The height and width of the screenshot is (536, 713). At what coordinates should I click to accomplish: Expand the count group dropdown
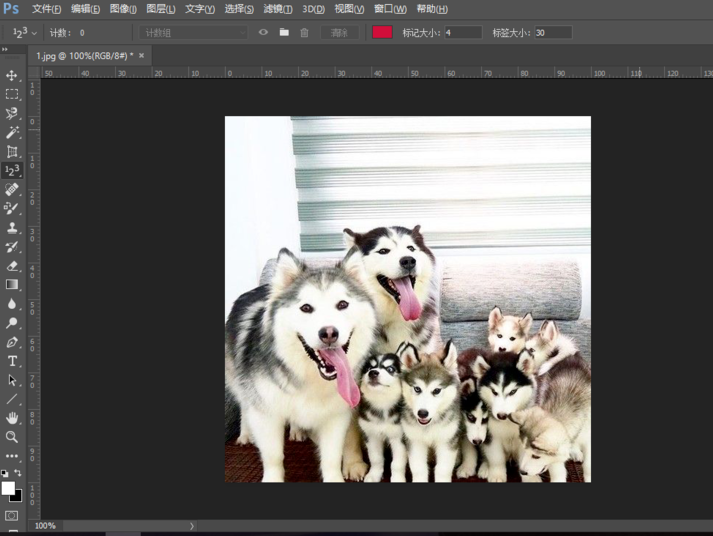(x=242, y=33)
